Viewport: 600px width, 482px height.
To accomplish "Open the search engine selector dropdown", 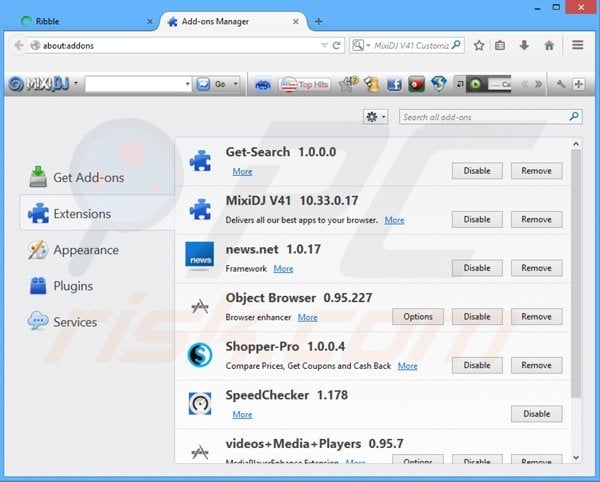I will pos(361,46).
